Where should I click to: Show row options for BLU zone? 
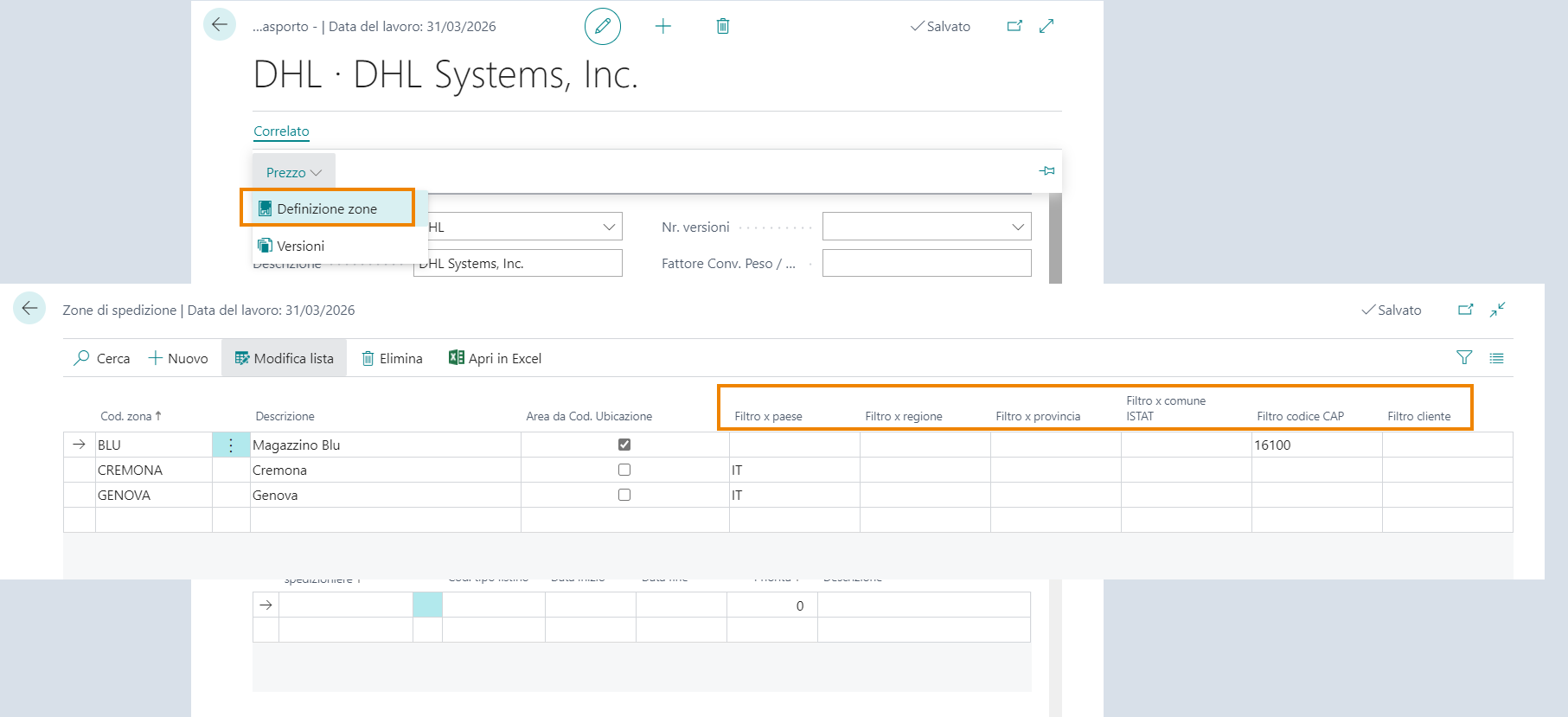(x=231, y=445)
